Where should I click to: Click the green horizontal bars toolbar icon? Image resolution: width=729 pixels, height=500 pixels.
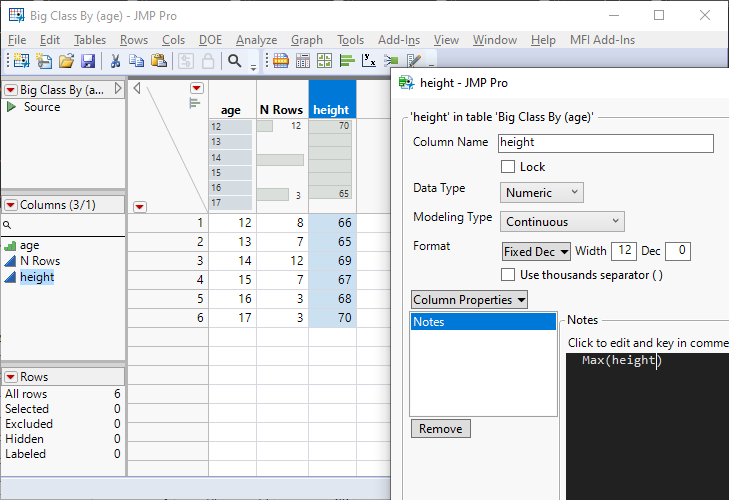pos(347,60)
